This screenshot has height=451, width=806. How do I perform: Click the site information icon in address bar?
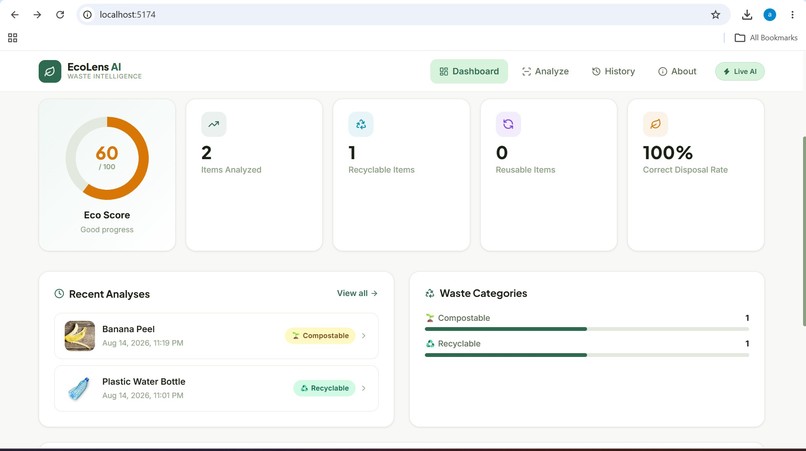click(x=87, y=14)
